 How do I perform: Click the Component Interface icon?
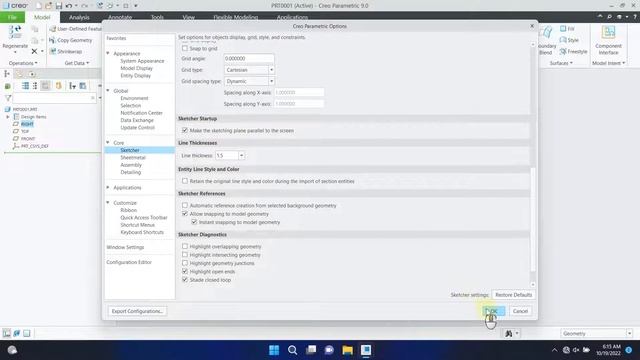point(608,33)
